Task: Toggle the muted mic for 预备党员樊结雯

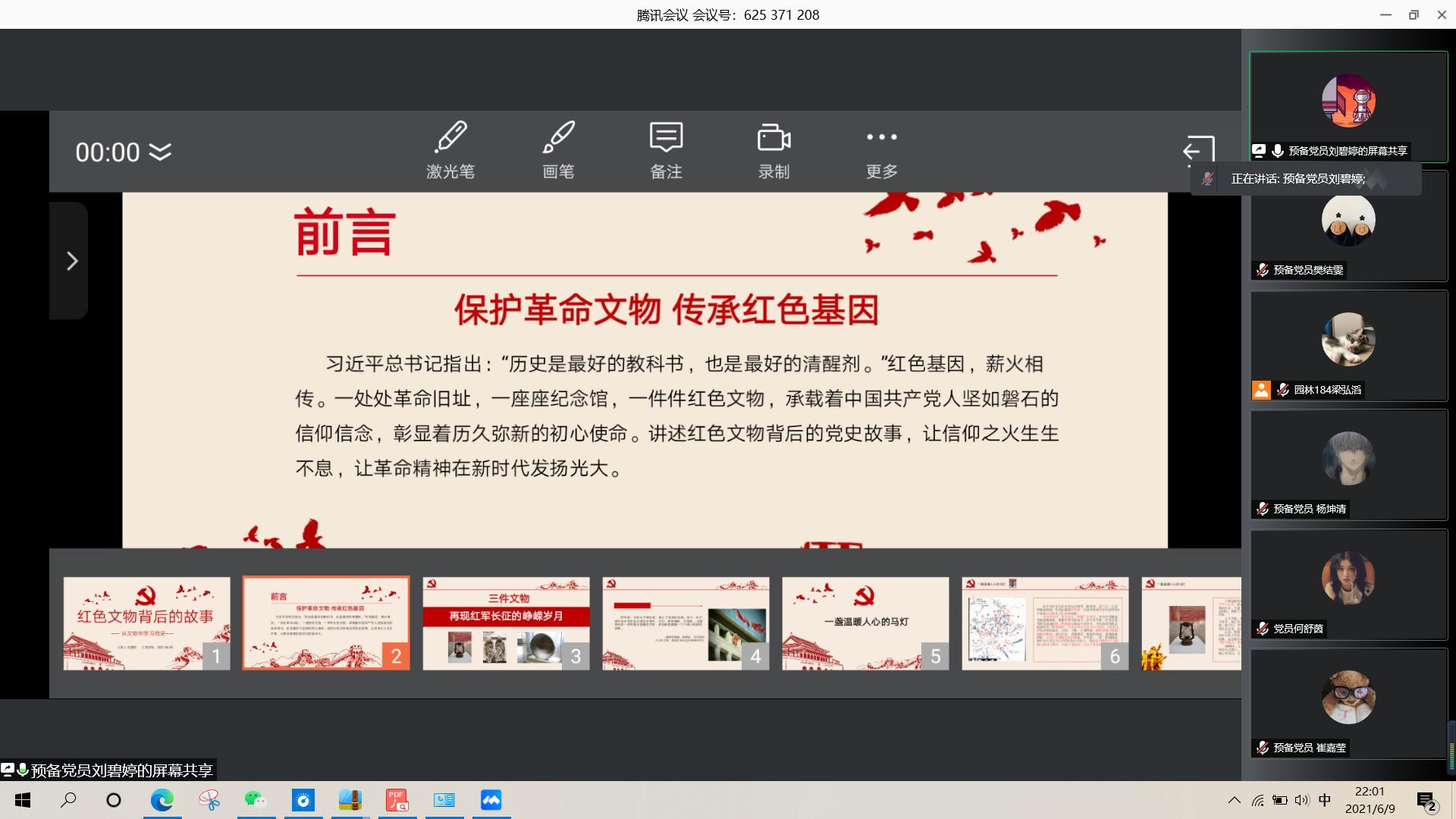Action: (1262, 270)
